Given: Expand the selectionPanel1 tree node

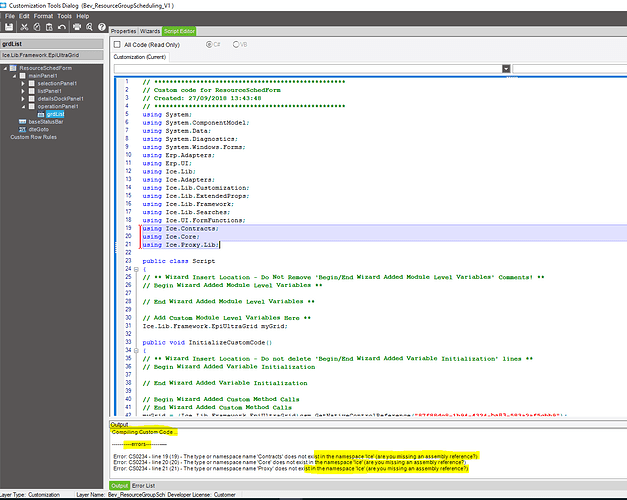Looking at the screenshot, I should 23,84.
